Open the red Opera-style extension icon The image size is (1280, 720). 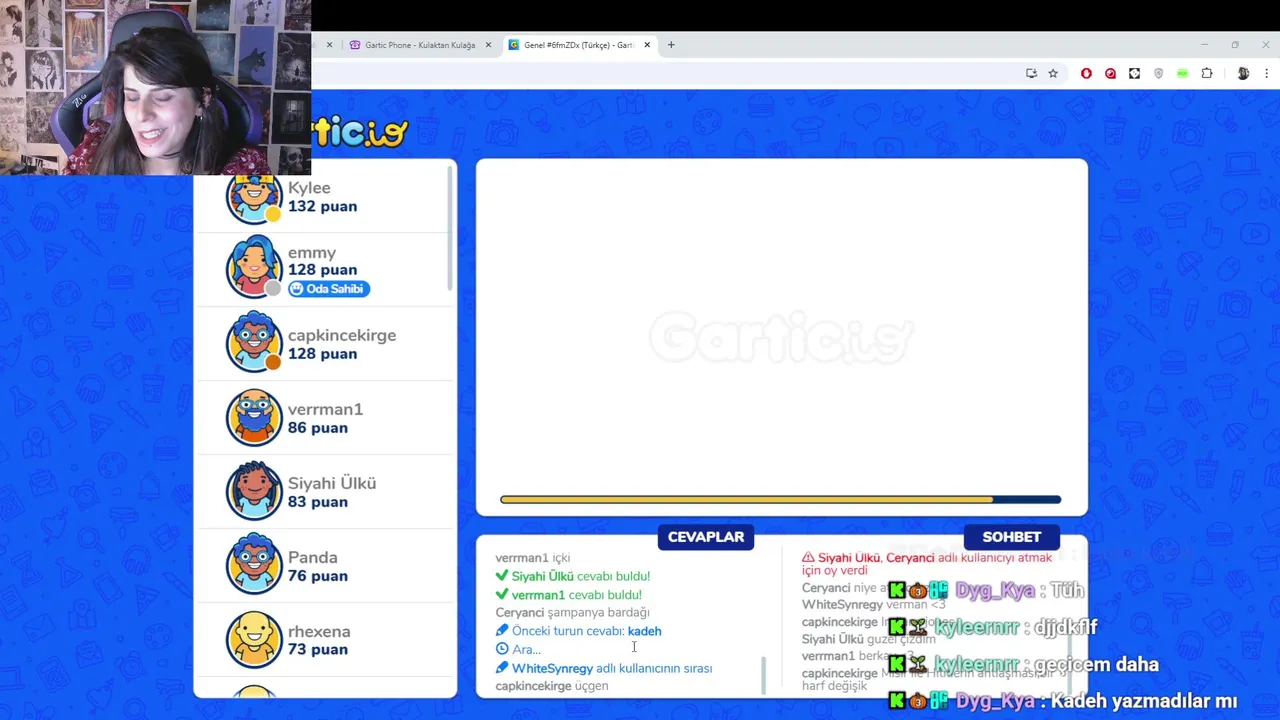click(x=1086, y=73)
